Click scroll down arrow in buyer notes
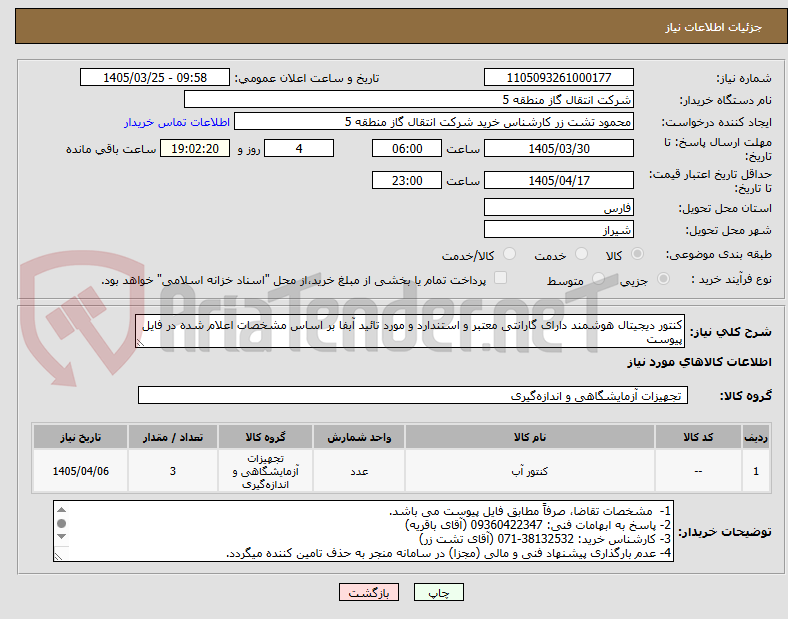788x619 pixels. tap(61, 537)
